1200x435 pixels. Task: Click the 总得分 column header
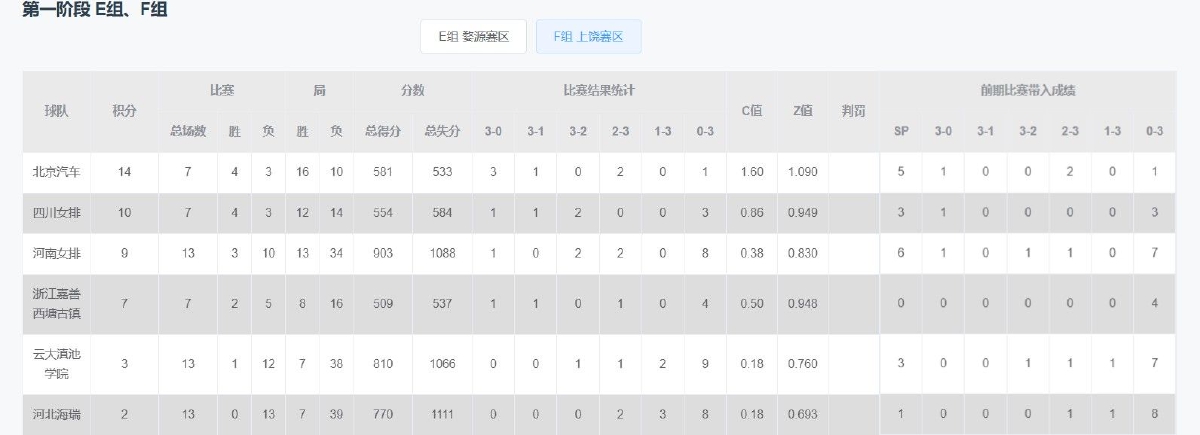pyautogui.click(x=383, y=131)
